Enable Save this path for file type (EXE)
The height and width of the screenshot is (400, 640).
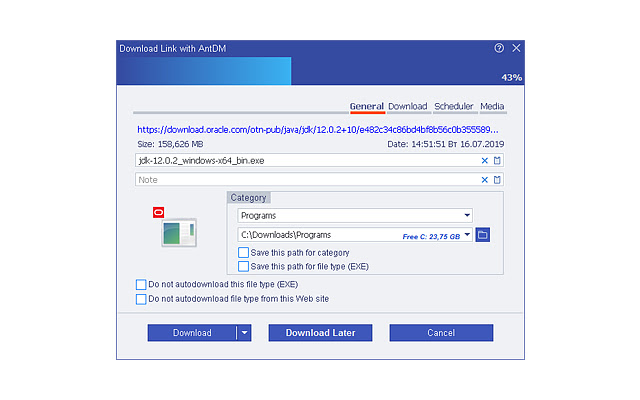tap(243, 267)
